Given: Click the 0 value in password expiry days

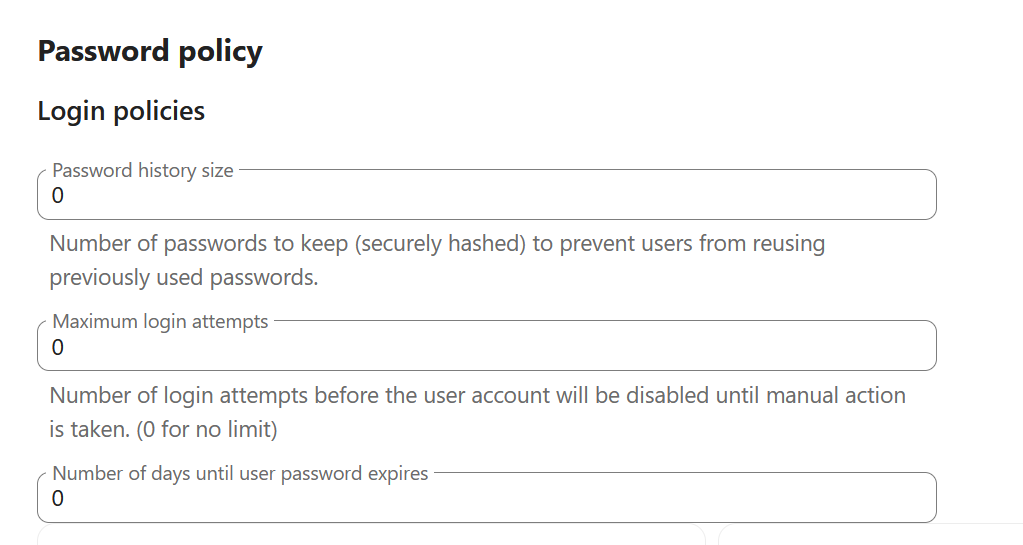Looking at the screenshot, I should coord(58,499).
